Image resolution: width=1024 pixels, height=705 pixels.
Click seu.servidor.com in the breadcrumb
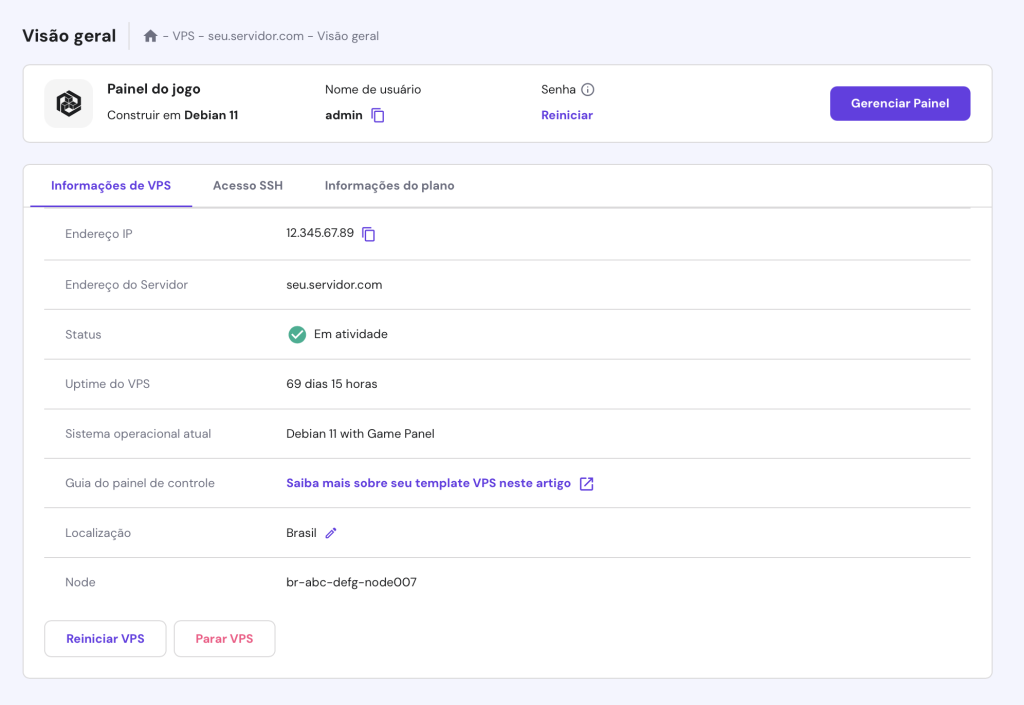coord(255,36)
